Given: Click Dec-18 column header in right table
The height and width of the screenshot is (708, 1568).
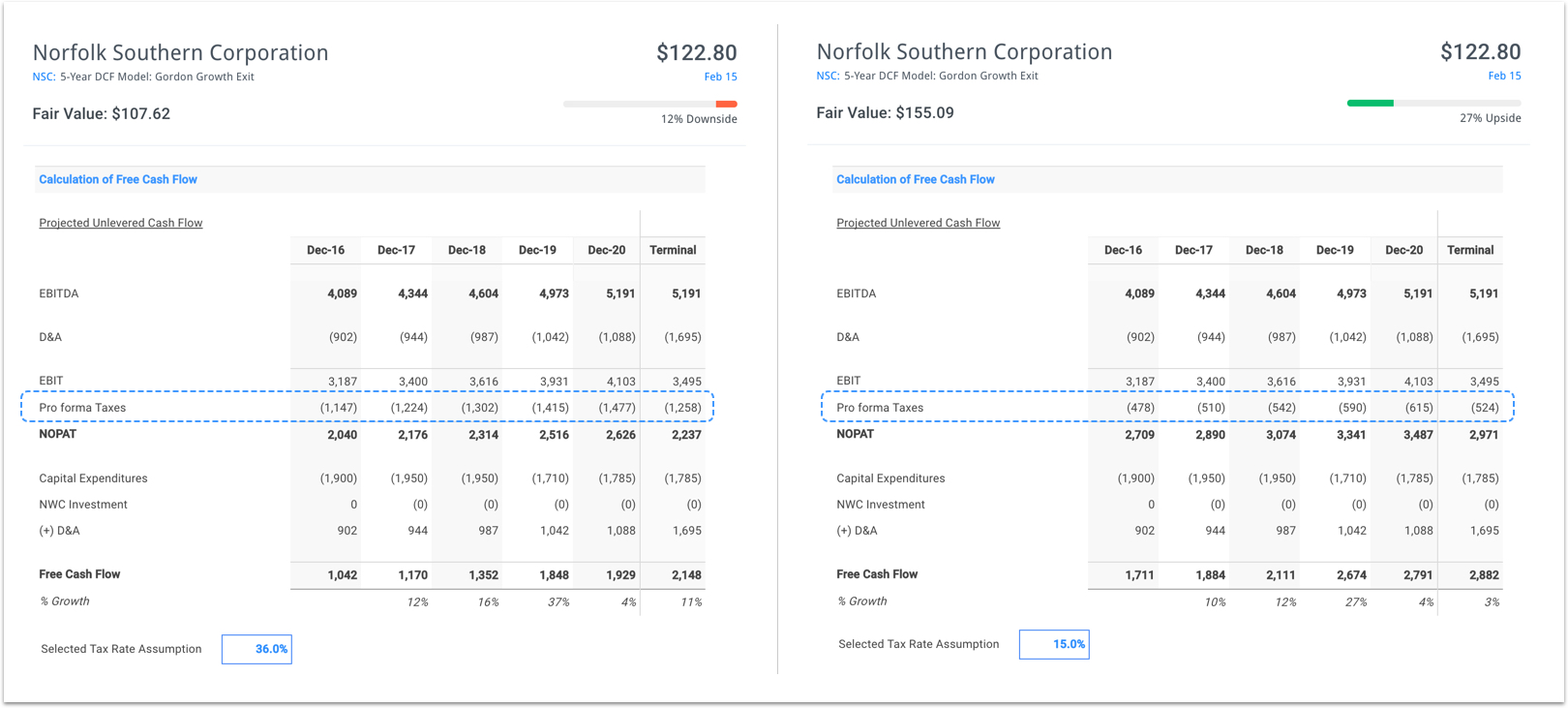Looking at the screenshot, I should (1264, 250).
